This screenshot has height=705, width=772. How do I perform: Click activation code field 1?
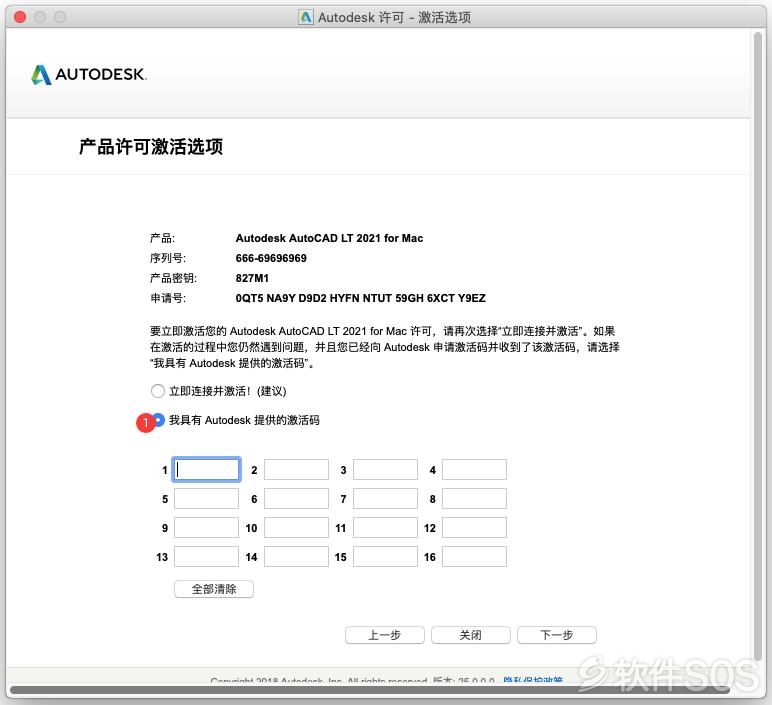coord(206,470)
